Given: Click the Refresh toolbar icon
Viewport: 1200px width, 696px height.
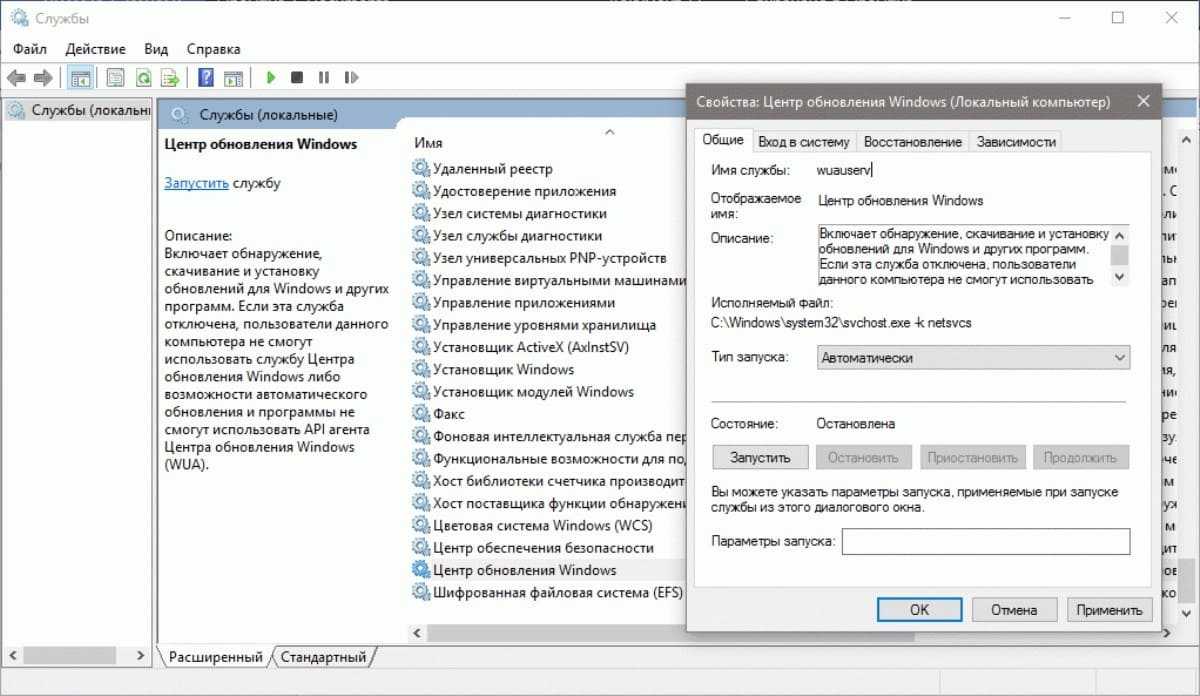Looking at the screenshot, I should click(144, 77).
